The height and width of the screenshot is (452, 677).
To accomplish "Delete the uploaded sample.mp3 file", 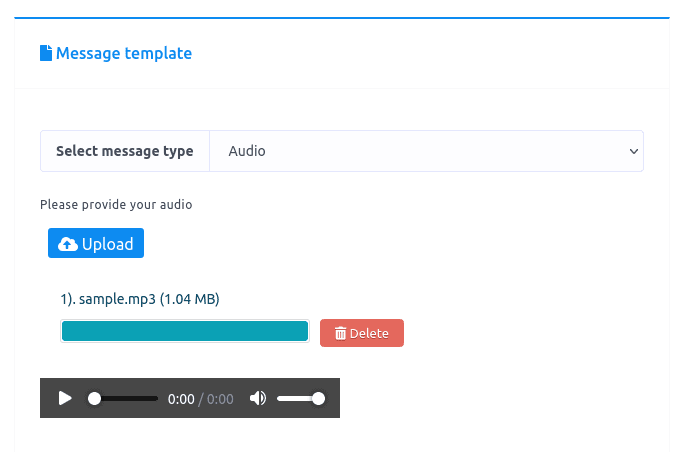I will (x=362, y=334).
